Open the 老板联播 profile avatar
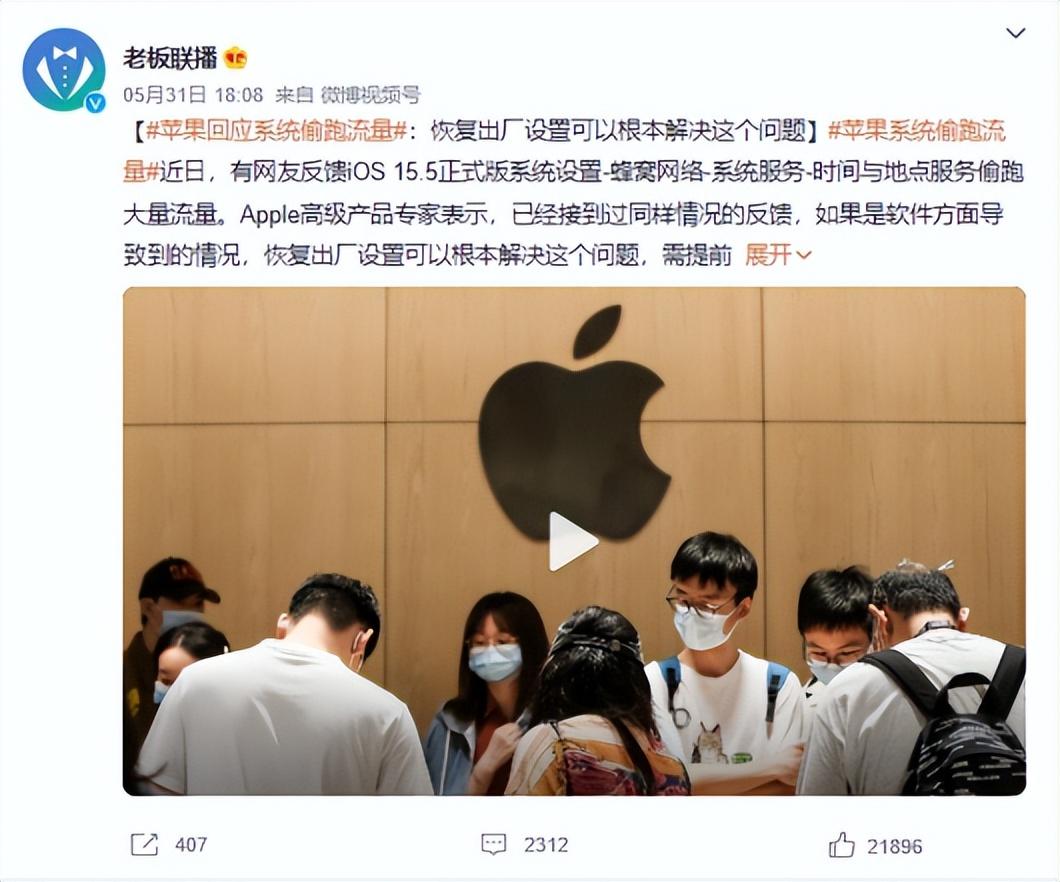 click(64, 70)
